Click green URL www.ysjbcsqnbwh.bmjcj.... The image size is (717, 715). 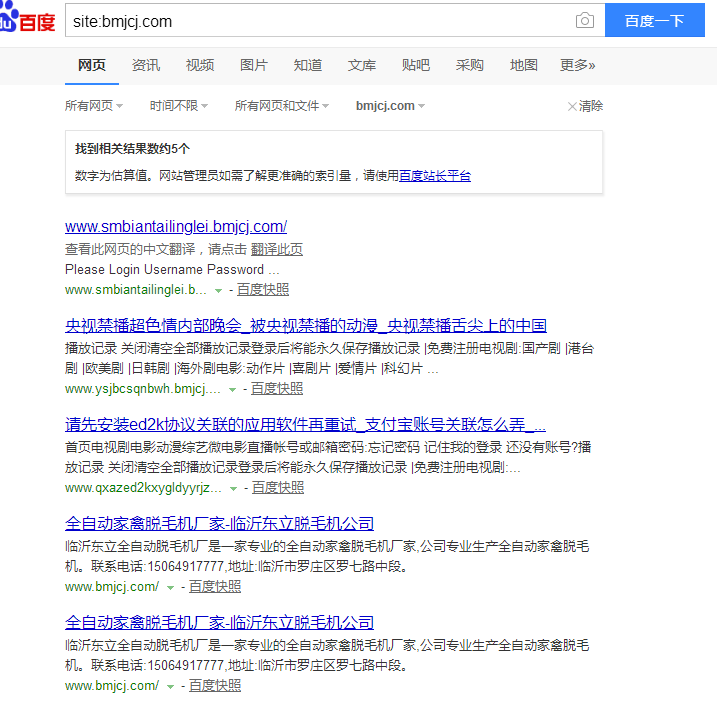(143, 389)
